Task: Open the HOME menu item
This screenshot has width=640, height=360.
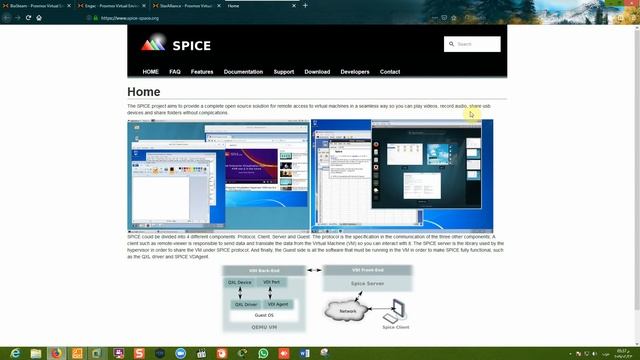Action: [151, 72]
